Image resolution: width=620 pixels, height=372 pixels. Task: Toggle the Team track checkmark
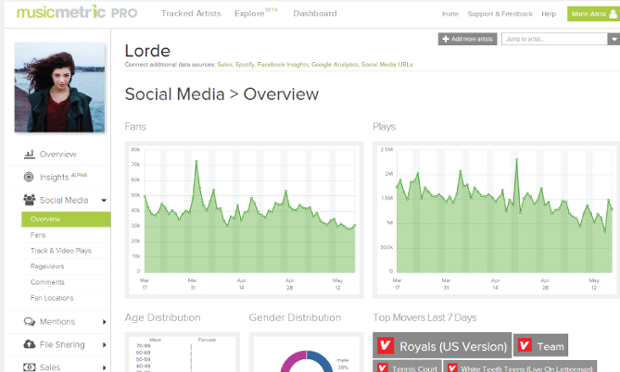[525, 345]
